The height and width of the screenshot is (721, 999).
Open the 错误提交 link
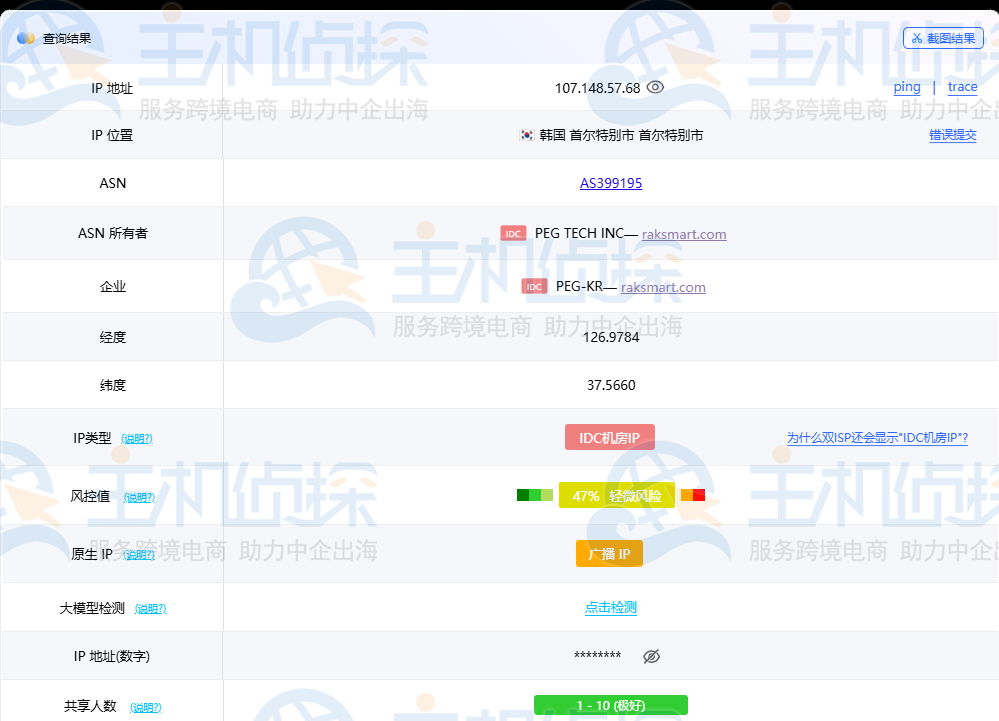(953, 135)
